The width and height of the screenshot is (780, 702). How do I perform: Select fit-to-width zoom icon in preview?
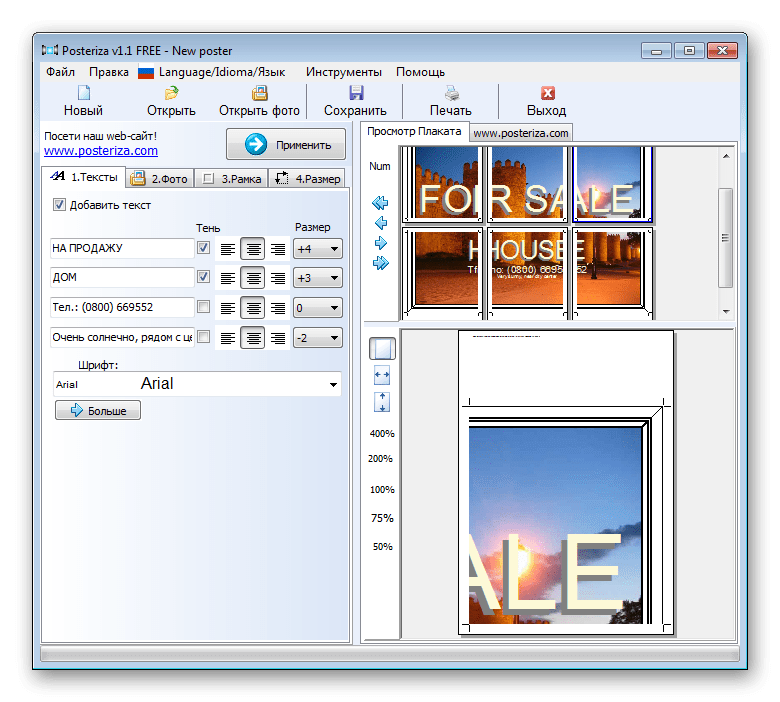point(381,374)
